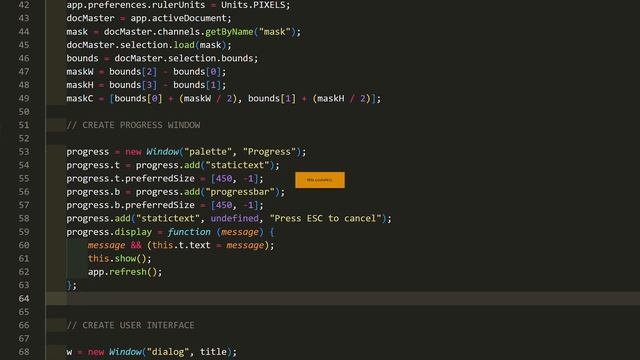Screen dimensions: 640x360
Task: Click the "dialog" string on line 68
Action: (168, 351)
